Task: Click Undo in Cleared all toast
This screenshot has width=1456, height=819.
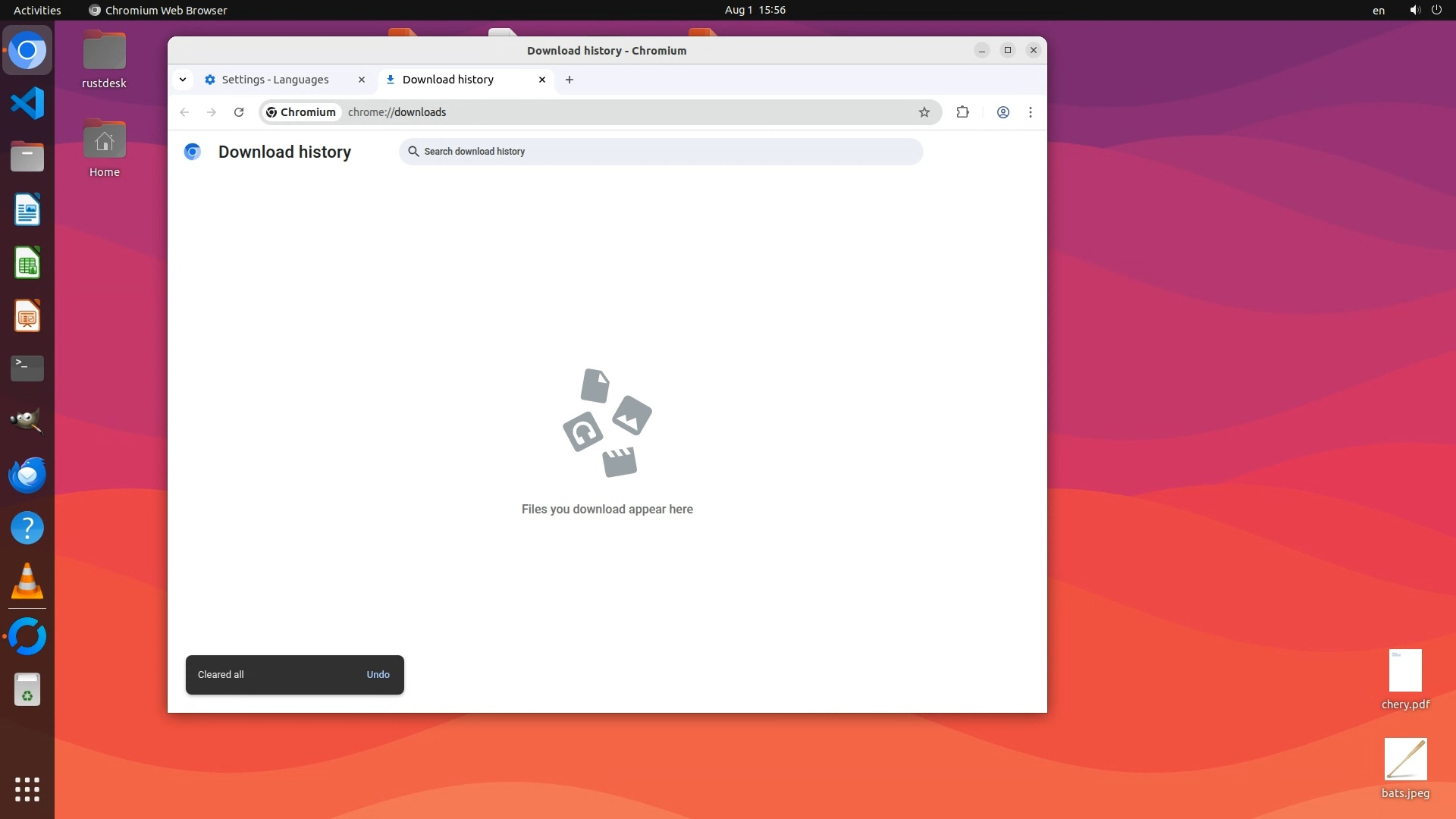Action: [x=378, y=674]
